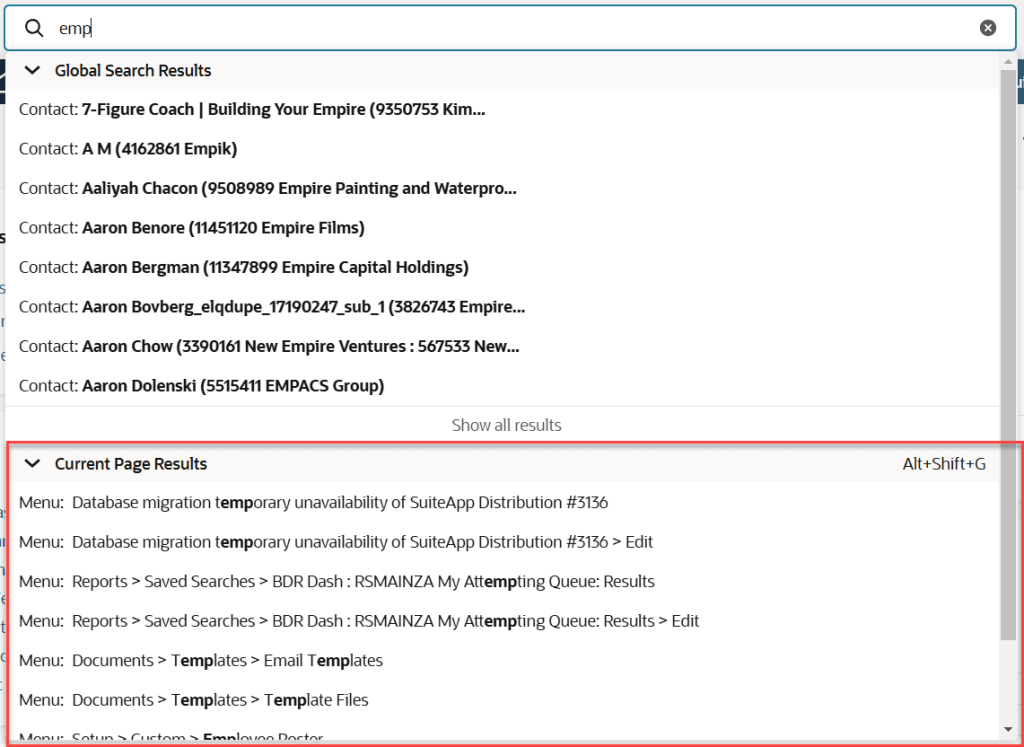This screenshot has height=747, width=1024.
Task: Collapse the Global Search Results section chevron
Action: tap(31, 70)
